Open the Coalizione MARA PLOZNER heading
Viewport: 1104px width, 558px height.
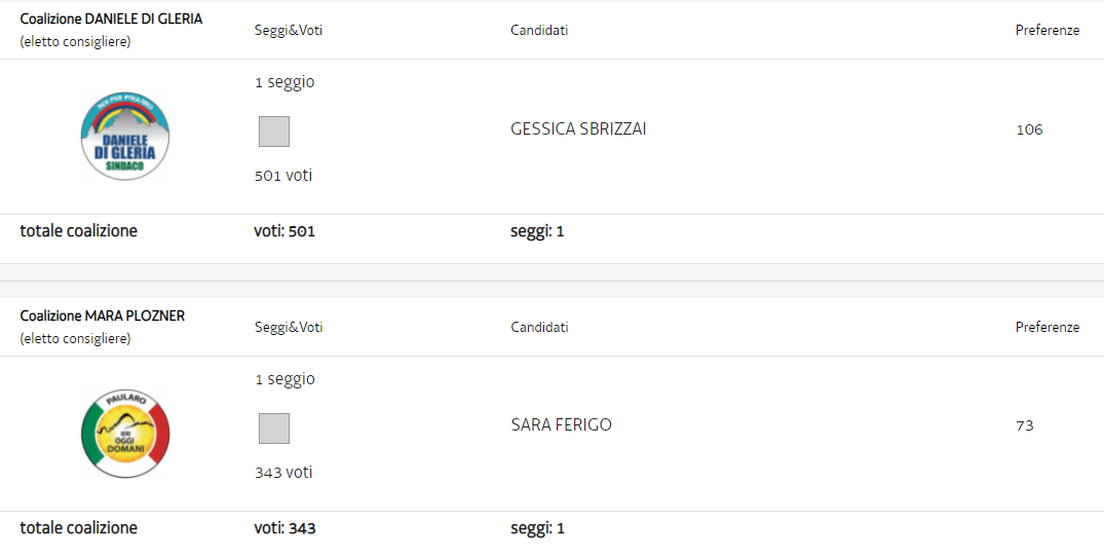[x=102, y=316]
